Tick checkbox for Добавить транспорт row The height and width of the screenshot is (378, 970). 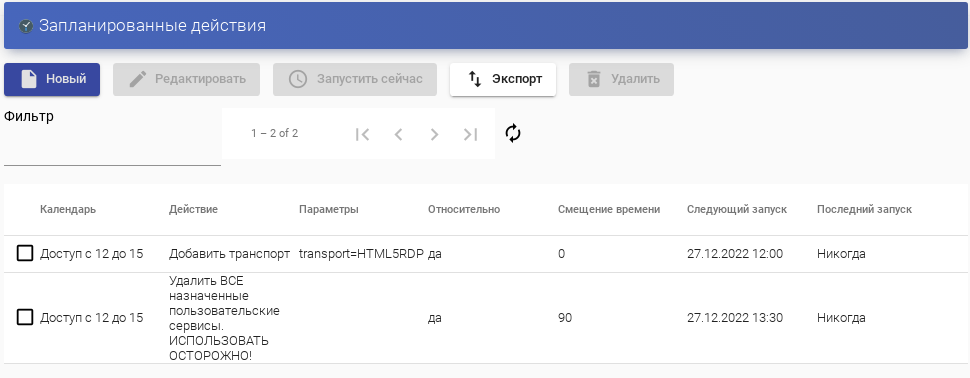(x=25, y=253)
